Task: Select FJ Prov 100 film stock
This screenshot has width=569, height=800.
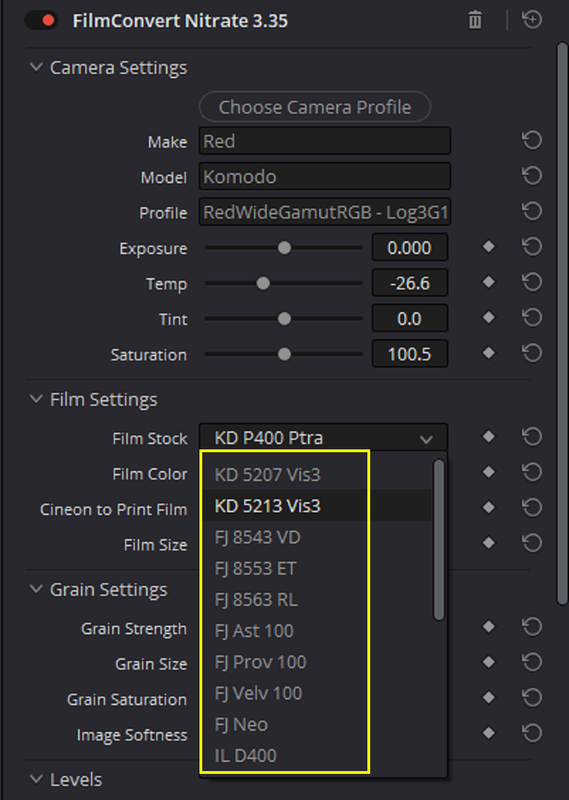Action: pyautogui.click(x=316, y=662)
